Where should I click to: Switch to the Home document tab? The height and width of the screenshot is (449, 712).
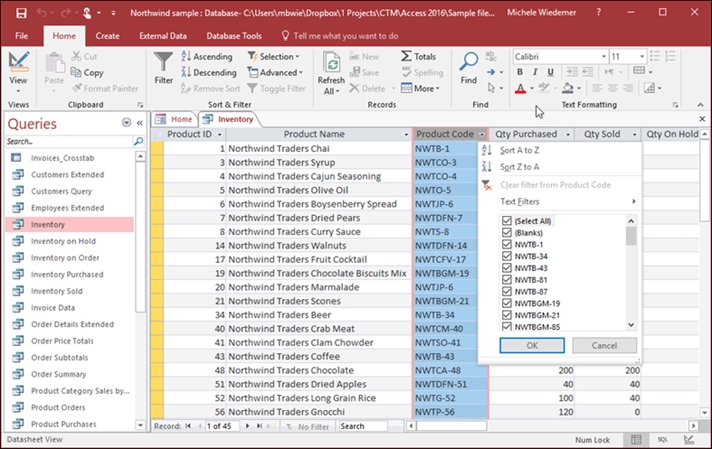click(174, 119)
